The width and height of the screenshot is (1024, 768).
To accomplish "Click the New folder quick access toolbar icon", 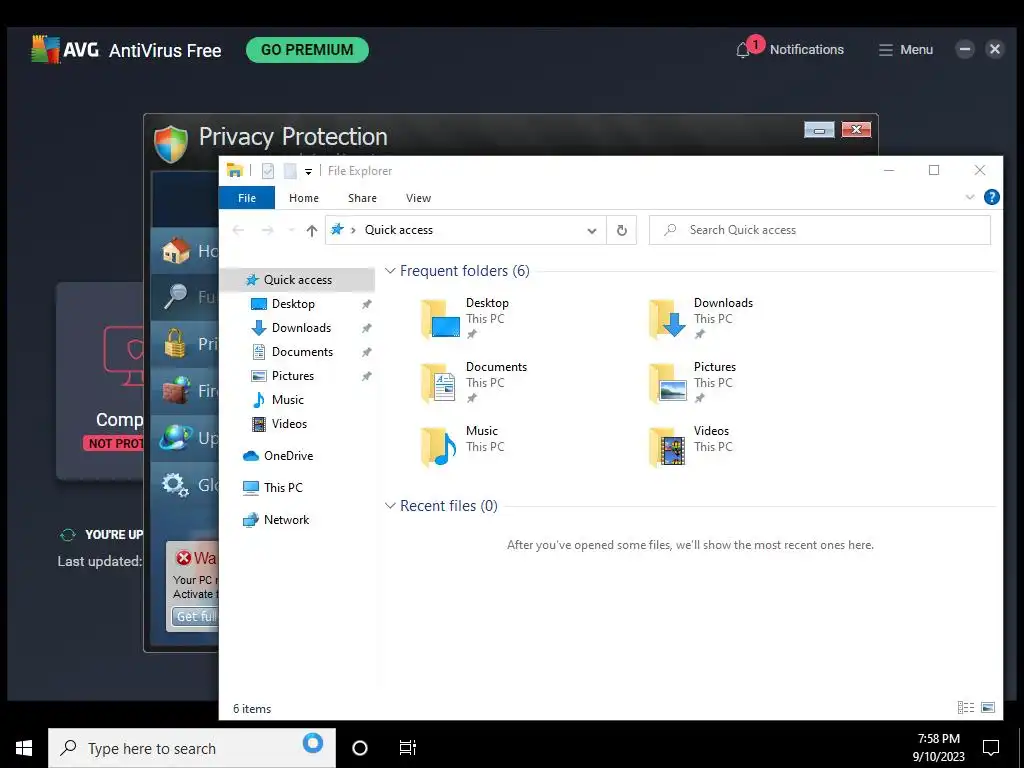I will click(290, 170).
